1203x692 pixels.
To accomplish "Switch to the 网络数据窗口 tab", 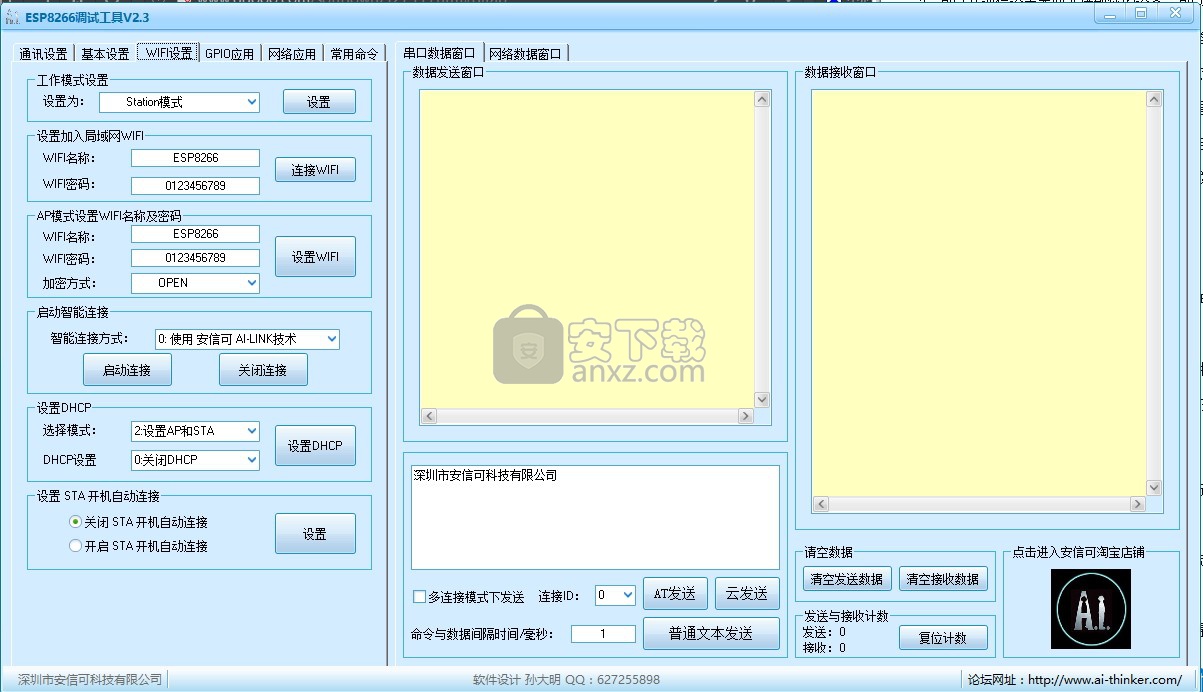I will (525, 54).
